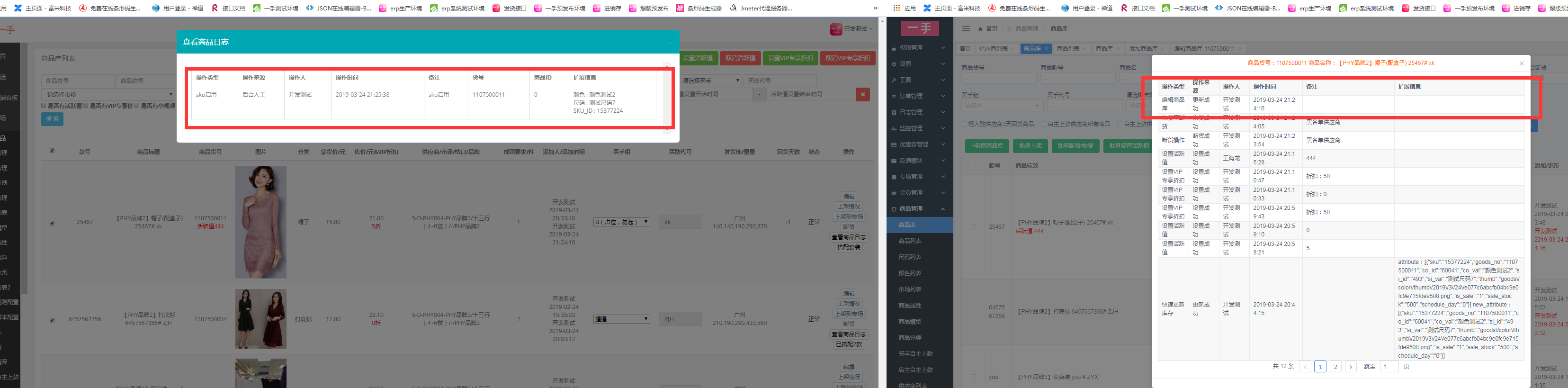Open 爆版预发布 bookmark in left browser

click(649, 9)
